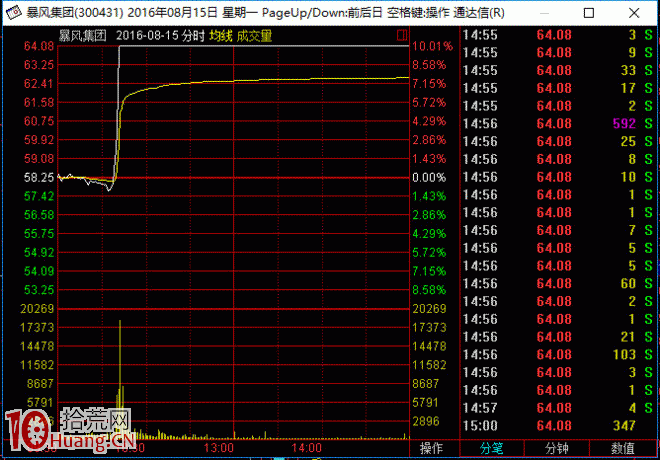Maximize the 暴风集团 window
The image size is (660, 460).
(x=589, y=13)
